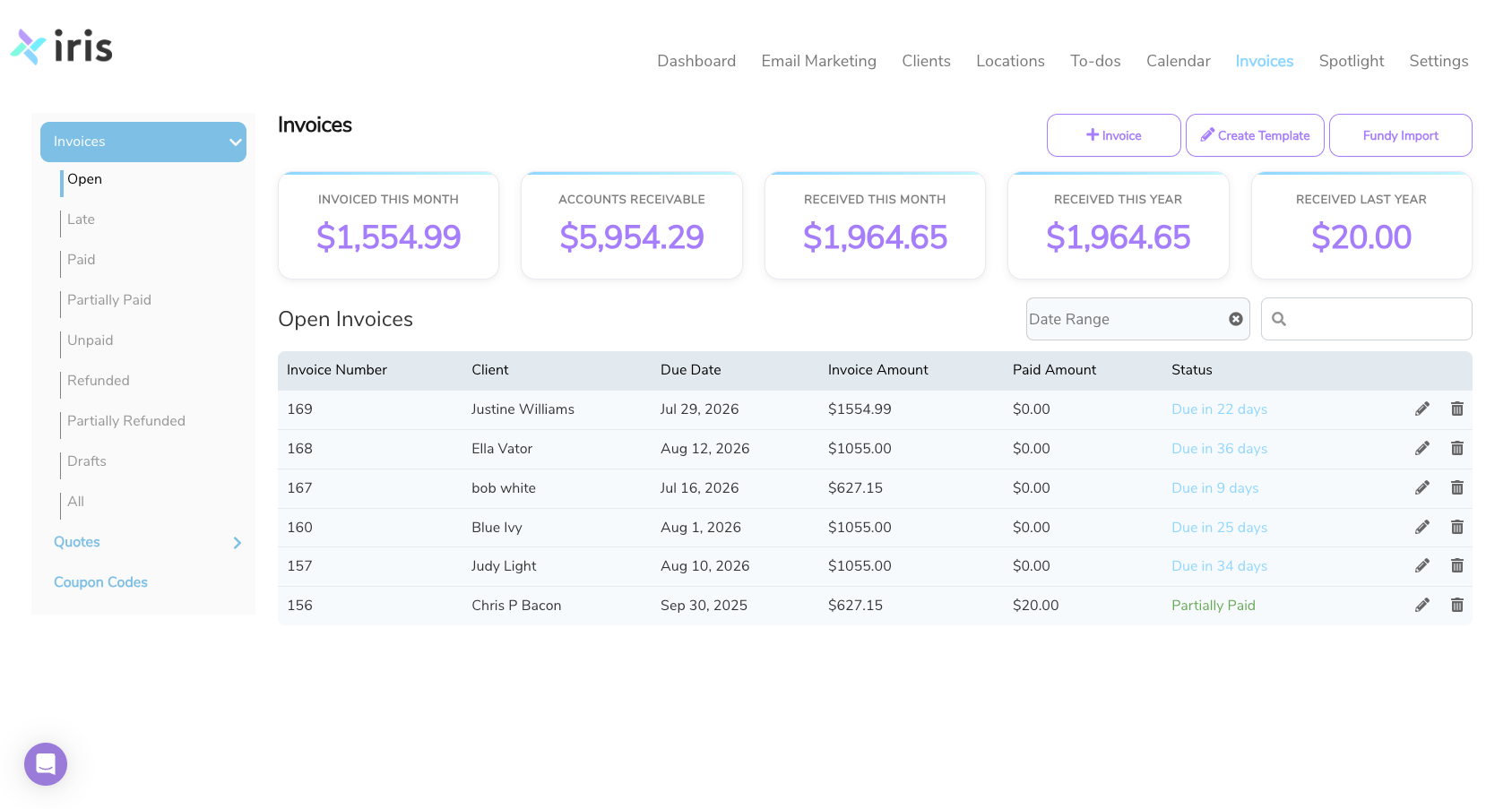Show Unpaid invoices
This screenshot has height=809, width=1512.
coord(90,340)
